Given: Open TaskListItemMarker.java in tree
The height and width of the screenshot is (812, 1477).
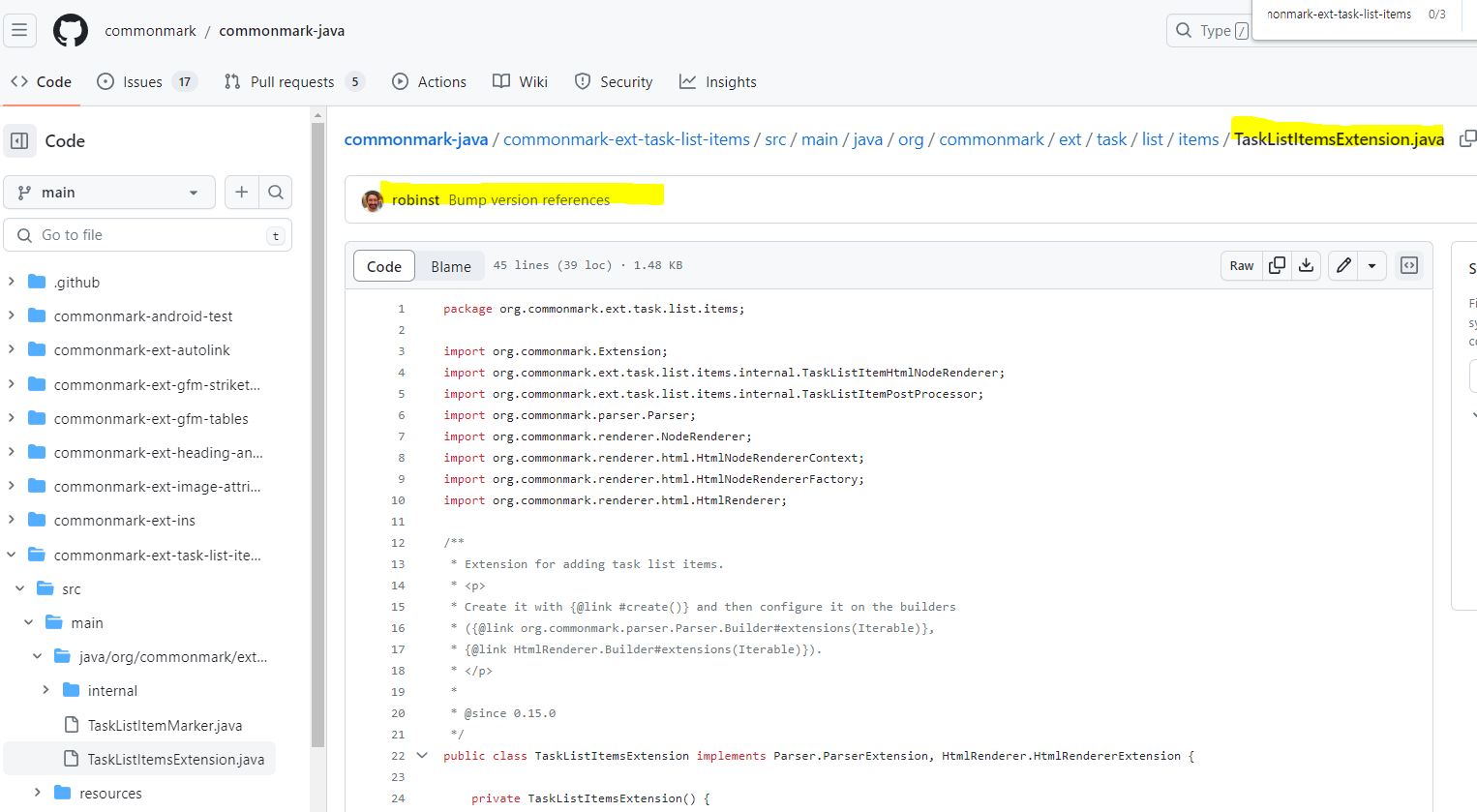Looking at the screenshot, I should click(165, 725).
